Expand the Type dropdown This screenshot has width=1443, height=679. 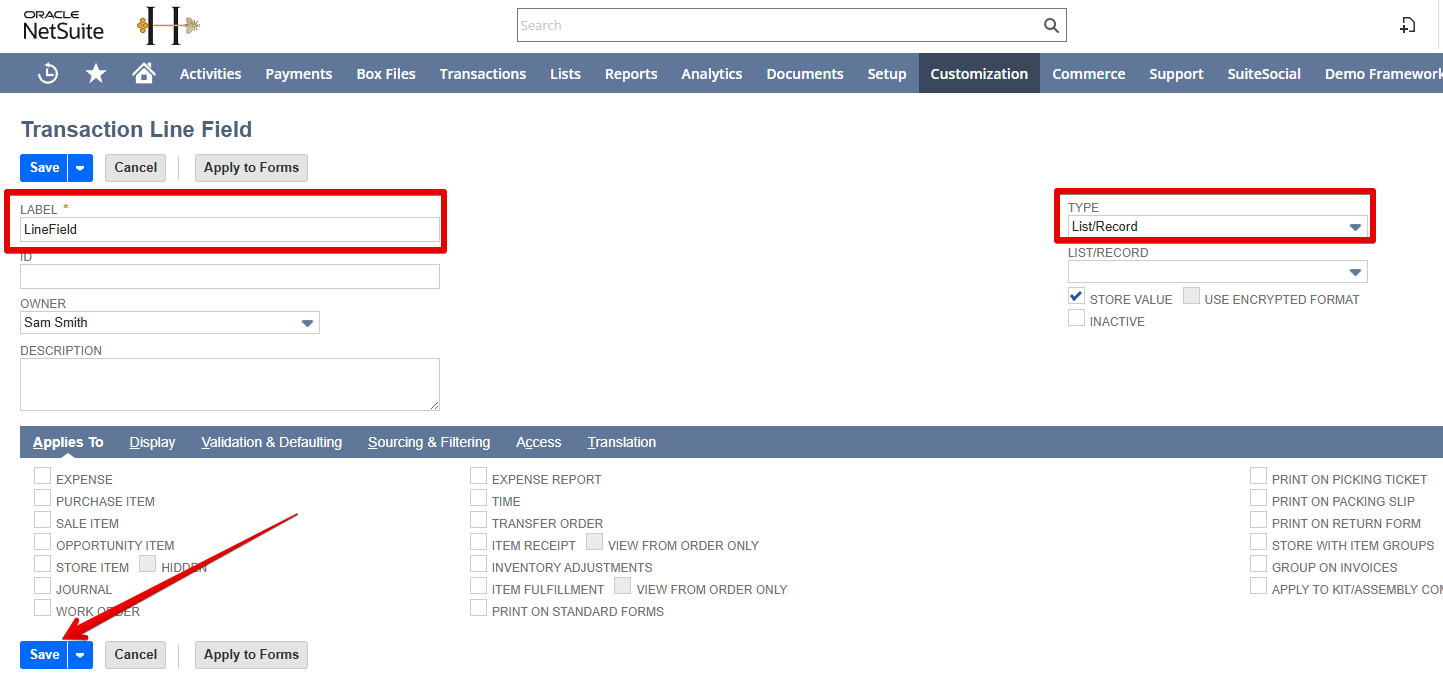tap(1355, 227)
